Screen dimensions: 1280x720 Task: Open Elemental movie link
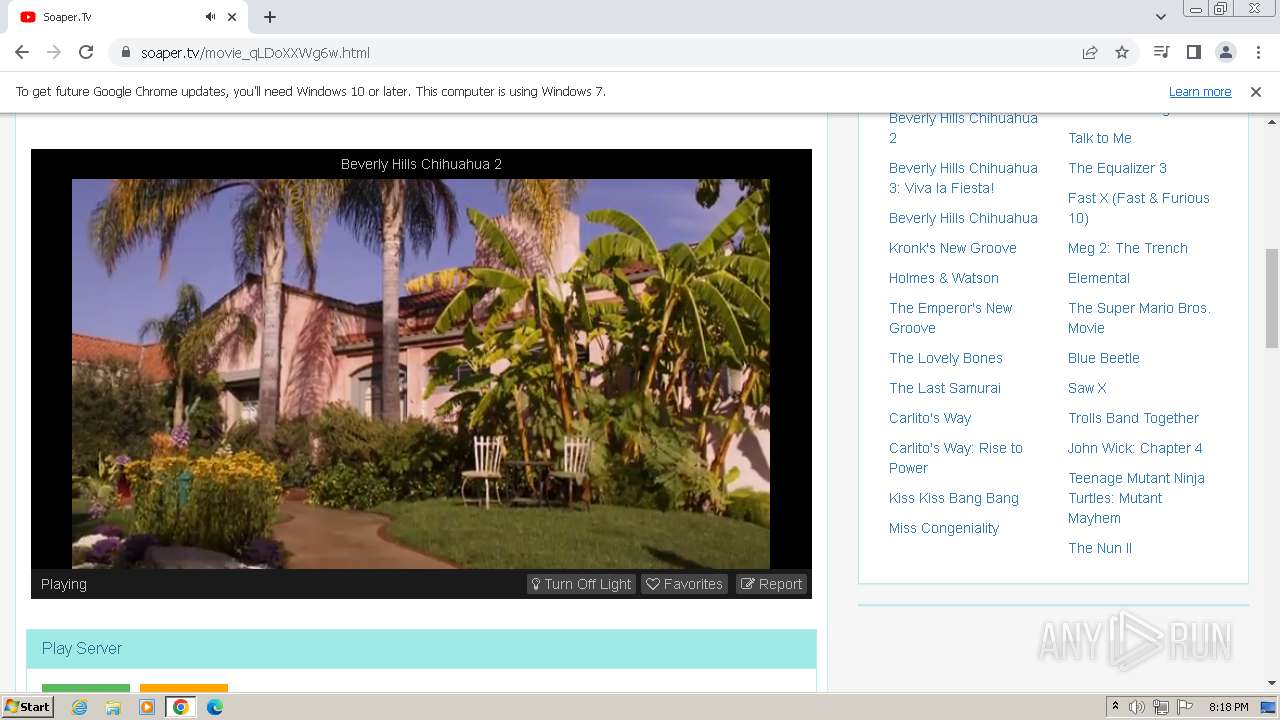pos(1098,278)
